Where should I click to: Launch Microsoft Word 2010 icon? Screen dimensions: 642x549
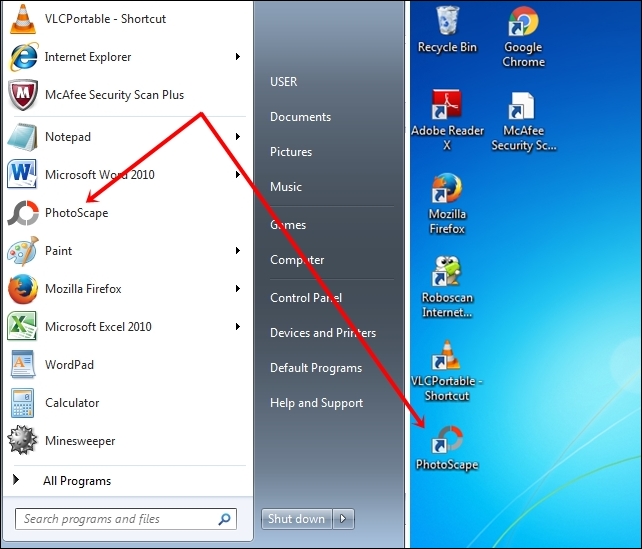pyautogui.click(x=22, y=174)
